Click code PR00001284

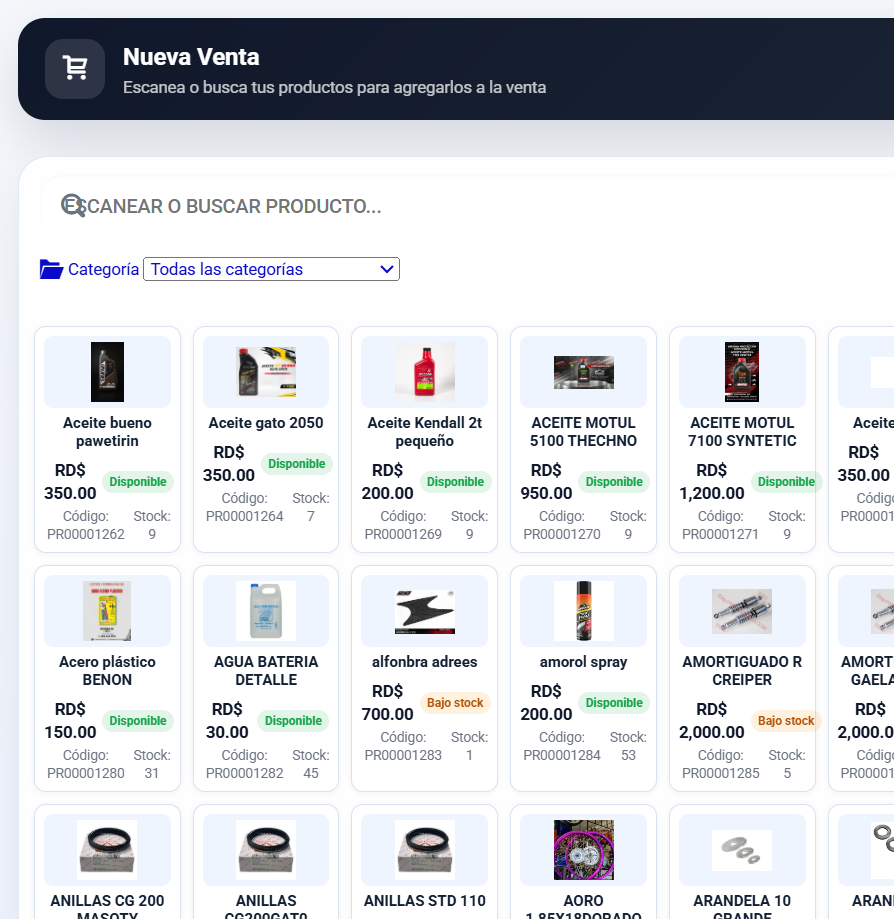(x=562, y=755)
